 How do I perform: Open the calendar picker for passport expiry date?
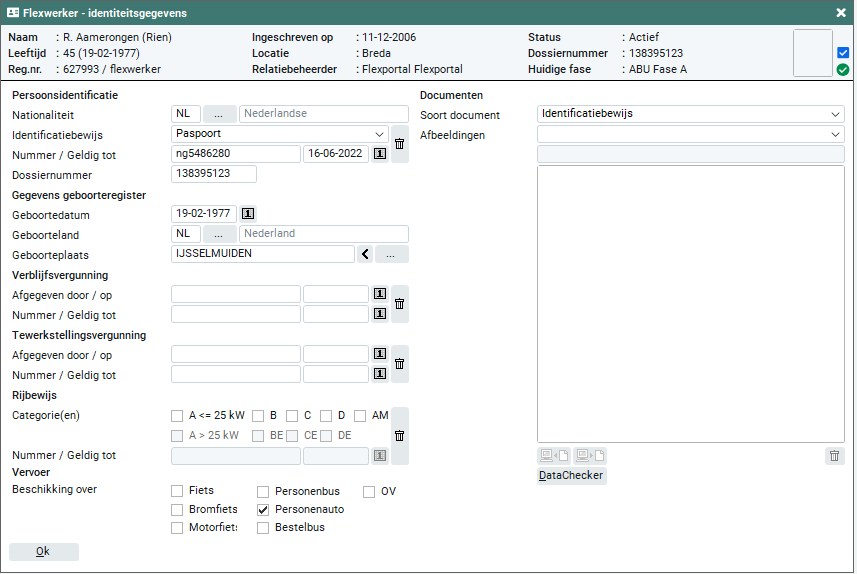click(380, 154)
